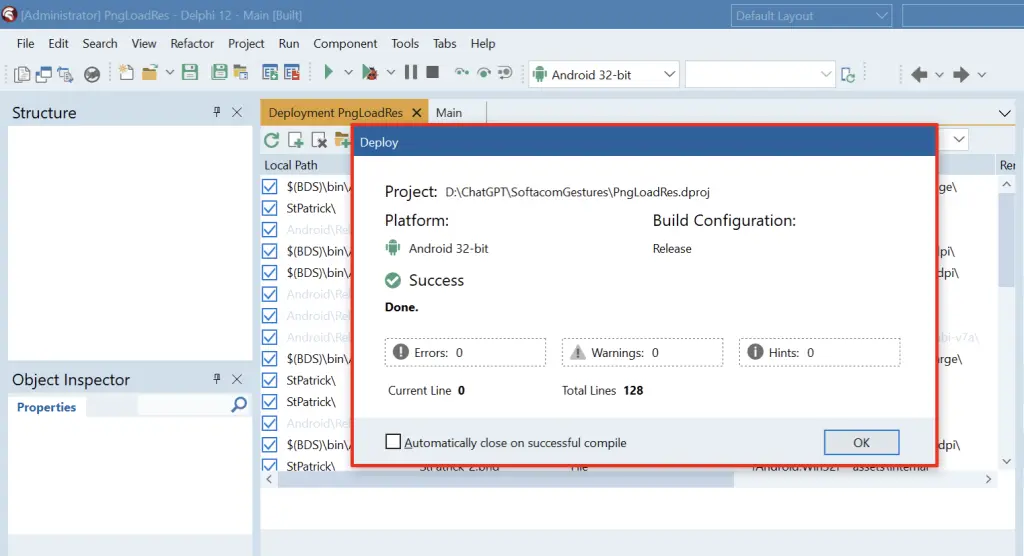
Task: Click the refresh device icon beside the empty combo box
Action: coord(848,75)
